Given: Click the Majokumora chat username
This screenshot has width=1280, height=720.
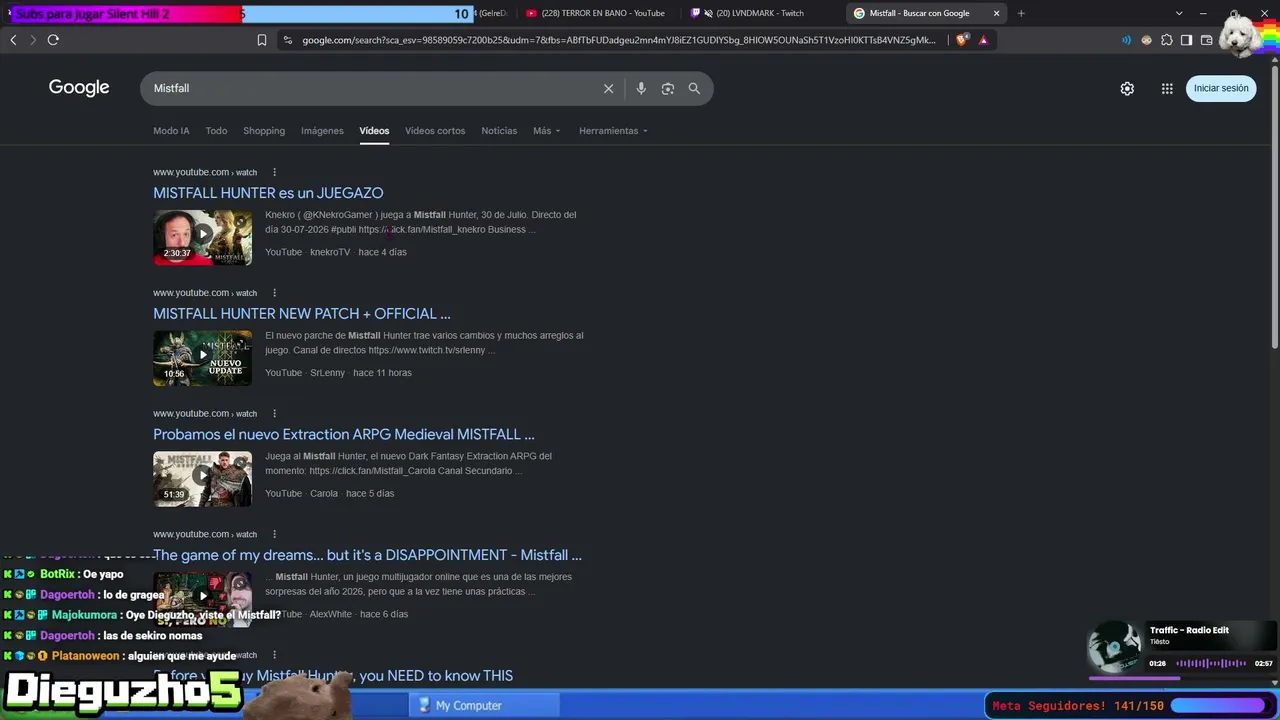Looking at the screenshot, I should 84,615.
